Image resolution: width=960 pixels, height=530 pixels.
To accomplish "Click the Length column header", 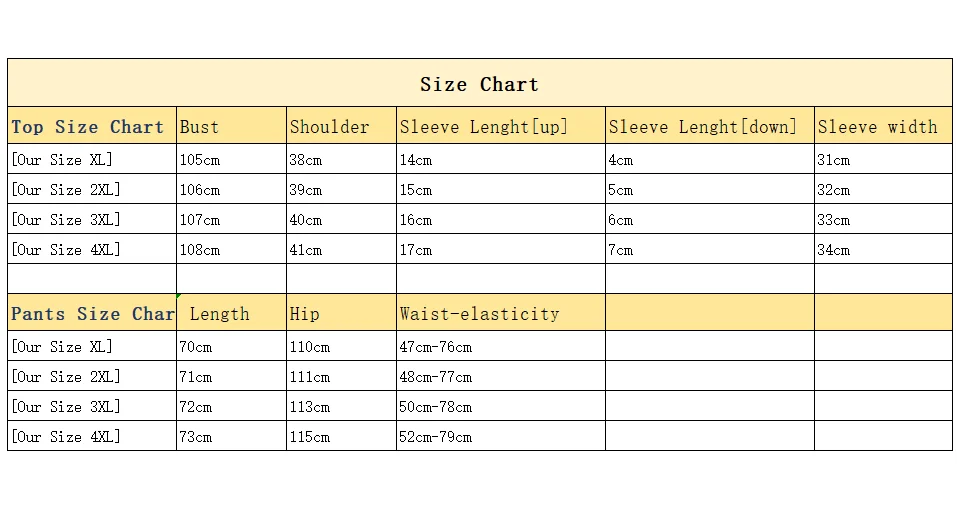I will coord(231,314).
